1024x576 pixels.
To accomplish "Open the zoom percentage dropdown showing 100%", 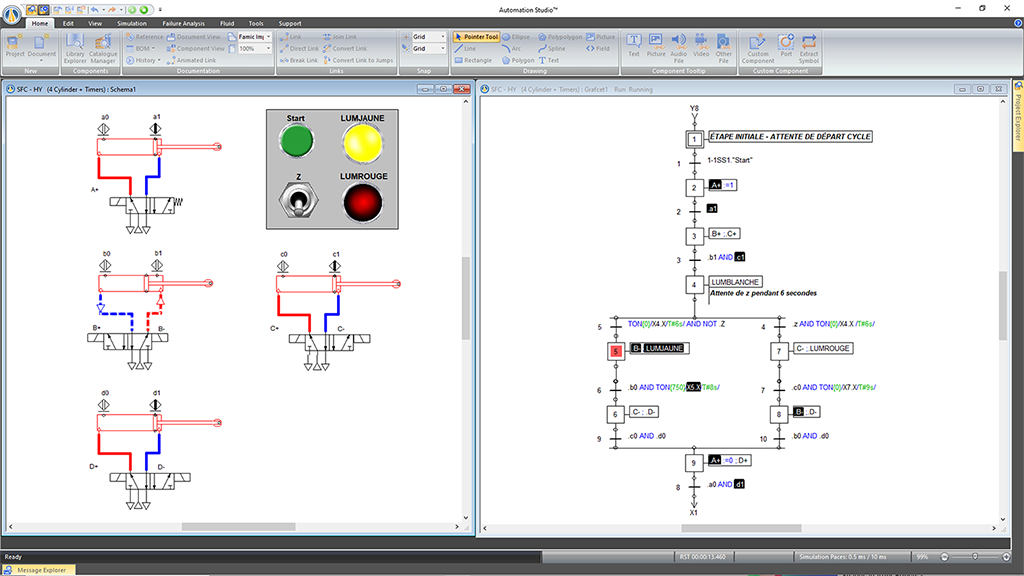I will 268,48.
